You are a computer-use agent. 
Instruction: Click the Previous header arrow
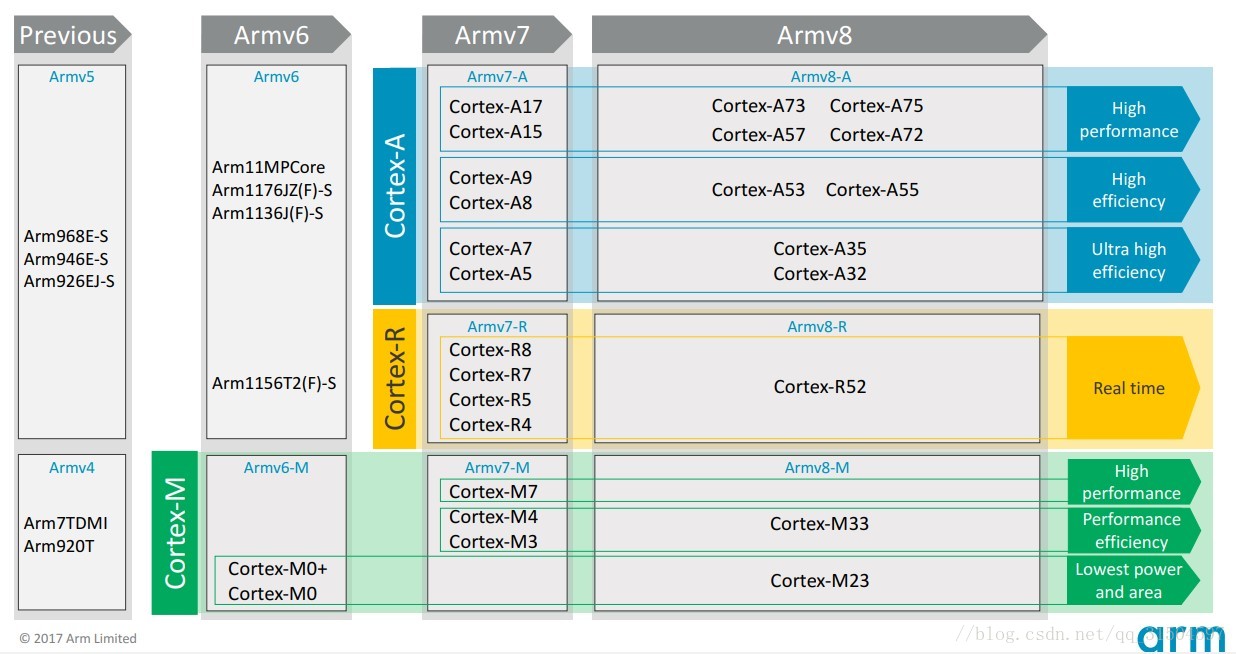pyautogui.click(x=73, y=35)
